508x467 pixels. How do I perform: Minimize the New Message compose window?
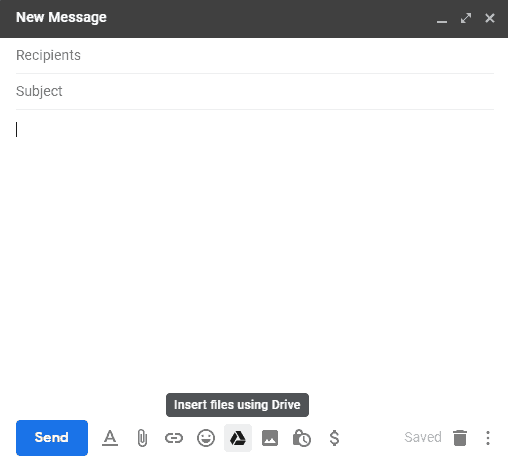[442, 18]
